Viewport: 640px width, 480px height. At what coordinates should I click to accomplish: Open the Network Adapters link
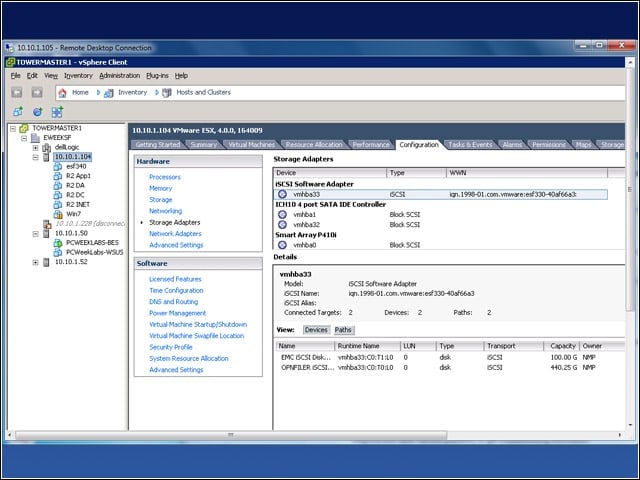(x=175, y=234)
